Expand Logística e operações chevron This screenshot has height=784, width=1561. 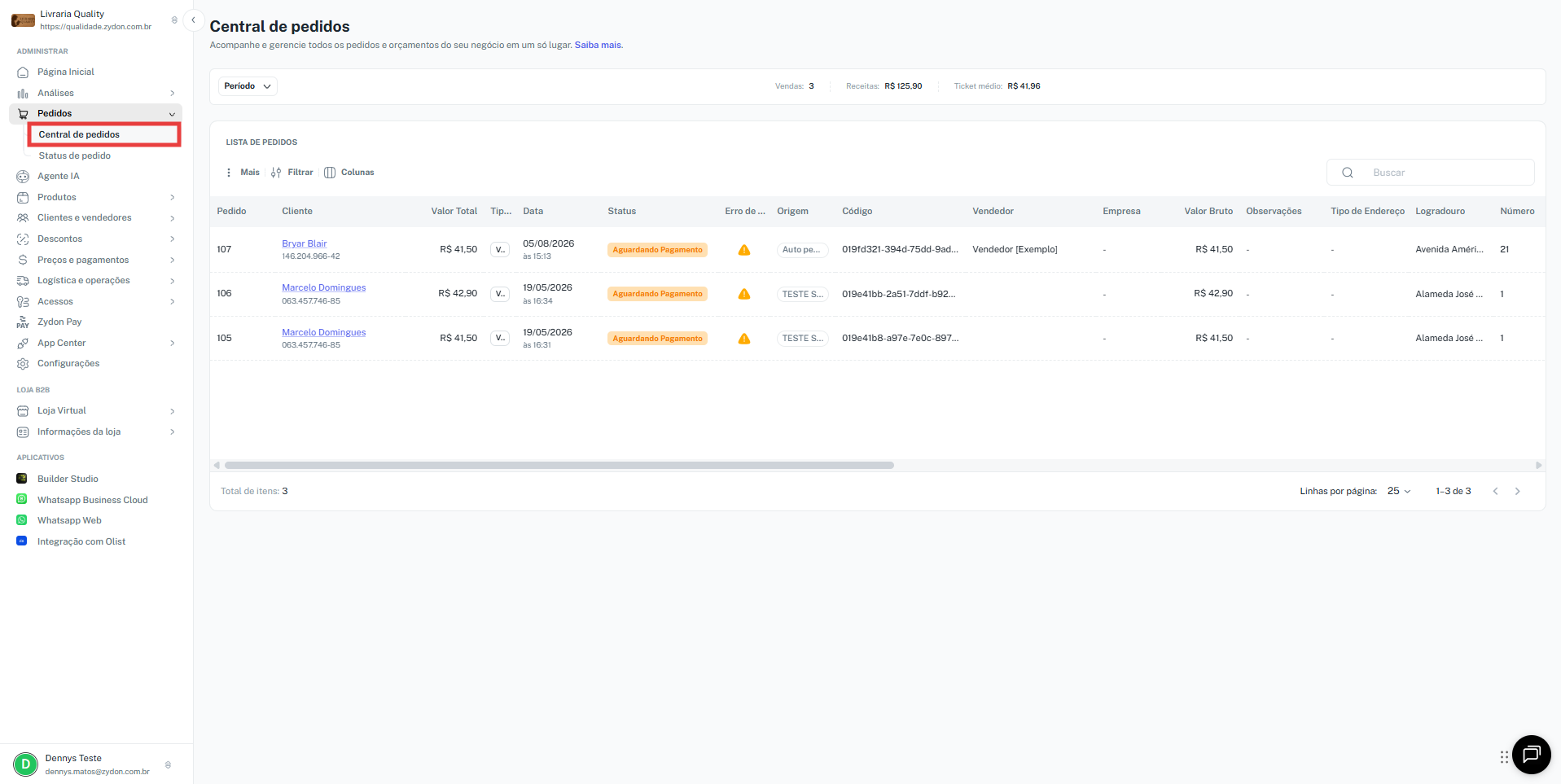pyautogui.click(x=172, y=281)
